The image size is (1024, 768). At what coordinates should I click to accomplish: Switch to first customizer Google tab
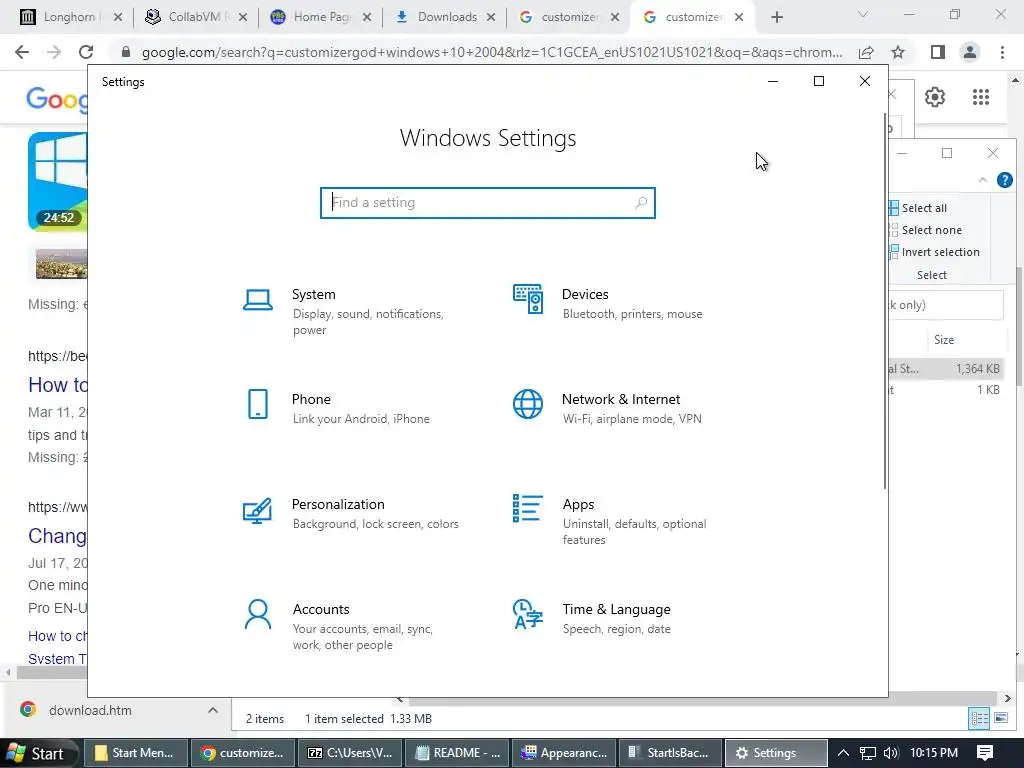(x=567, y=17)
